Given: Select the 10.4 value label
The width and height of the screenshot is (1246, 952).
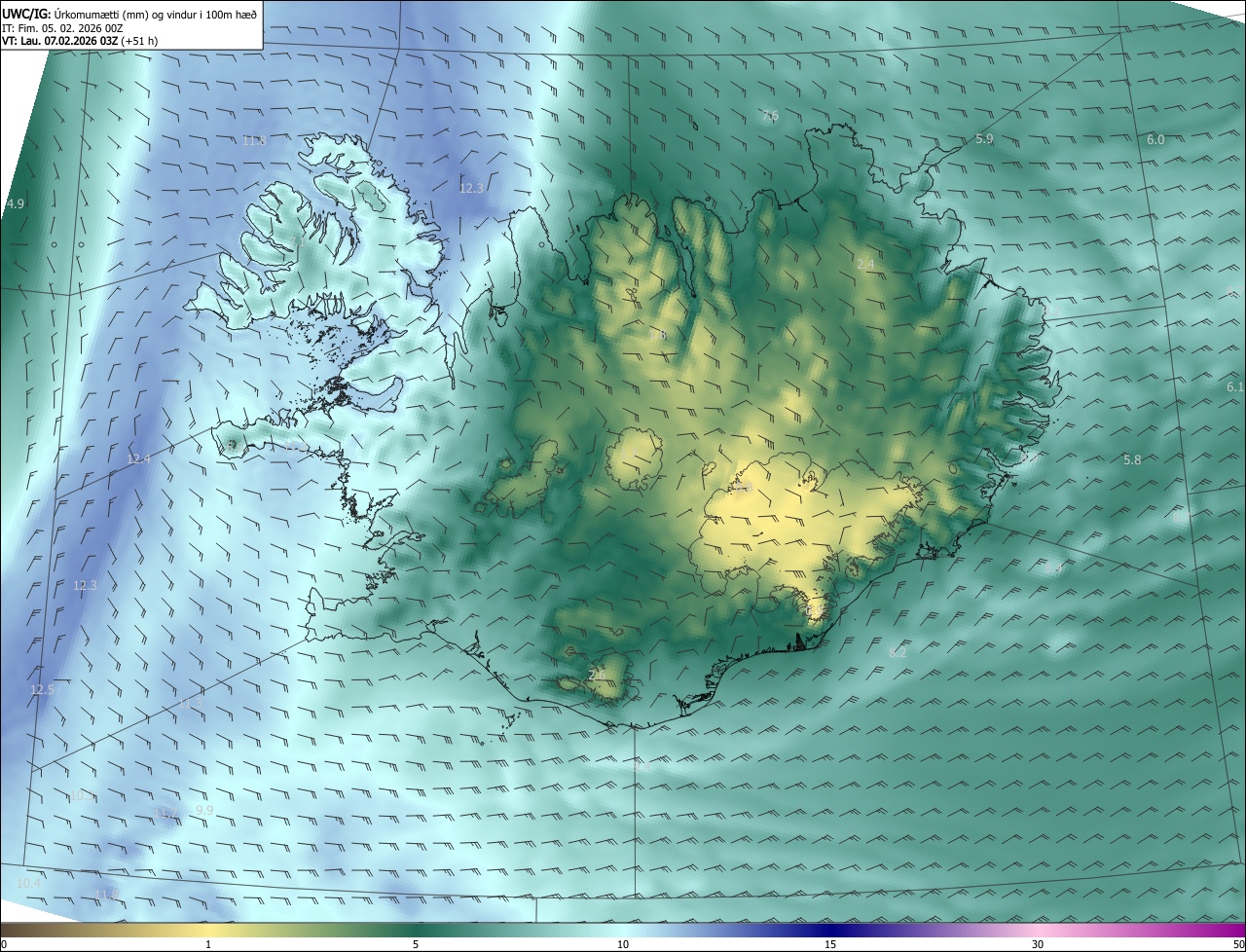Looking at the screenshot, I should (29, 883).
